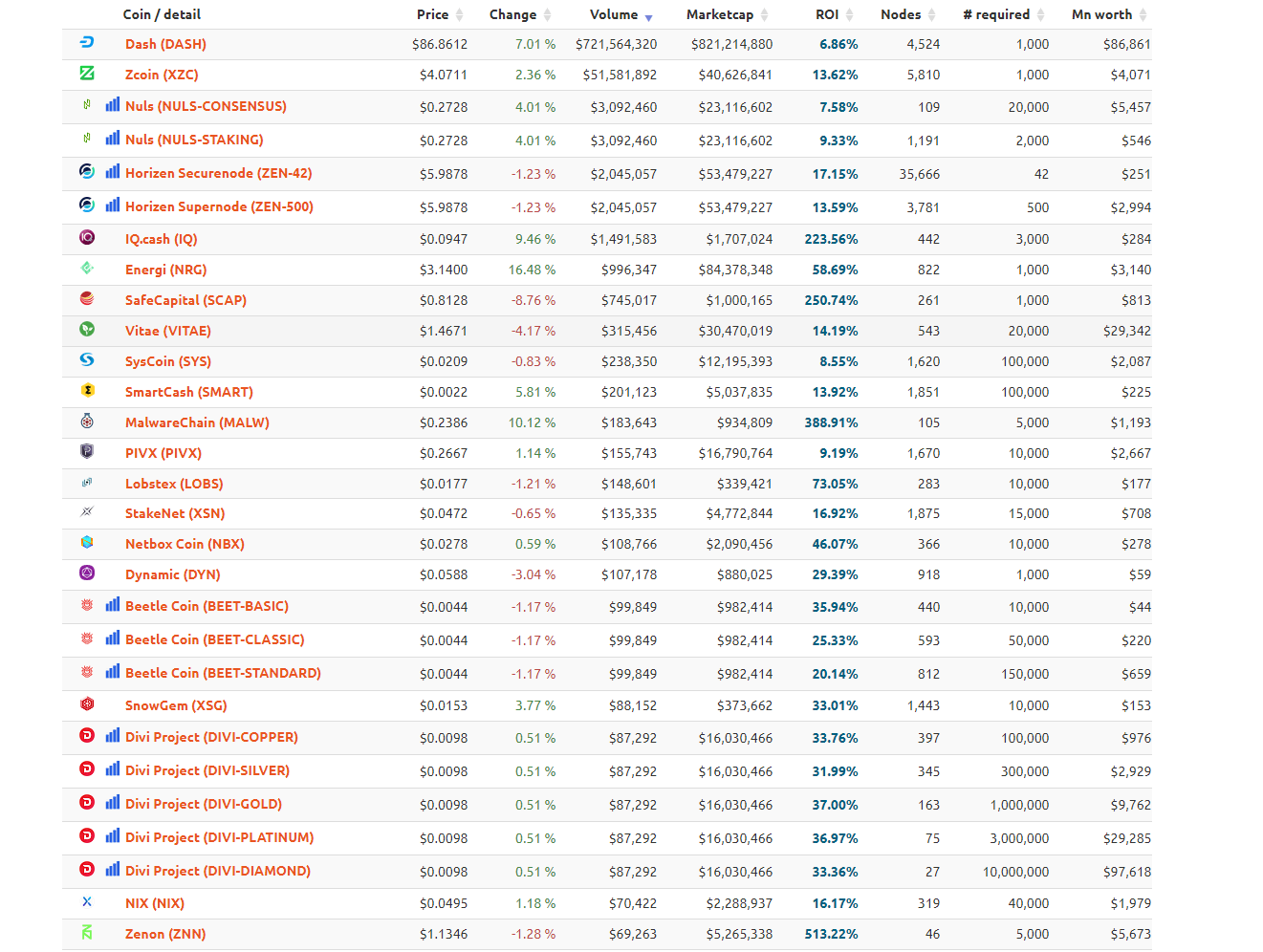The width and height of the screenshot is (1263, 952).
Task: Open the Vitae (VITAE) detail link
Action: [168, 331]
